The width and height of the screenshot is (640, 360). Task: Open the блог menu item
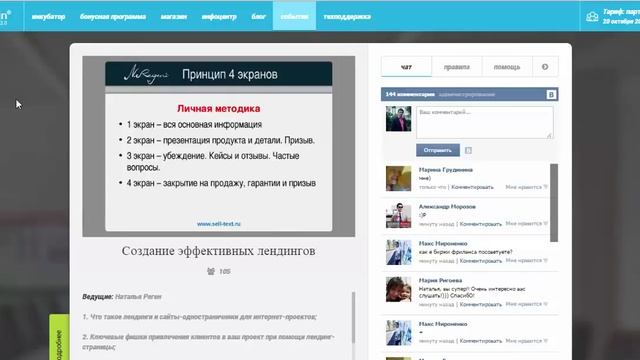(258, 17)
